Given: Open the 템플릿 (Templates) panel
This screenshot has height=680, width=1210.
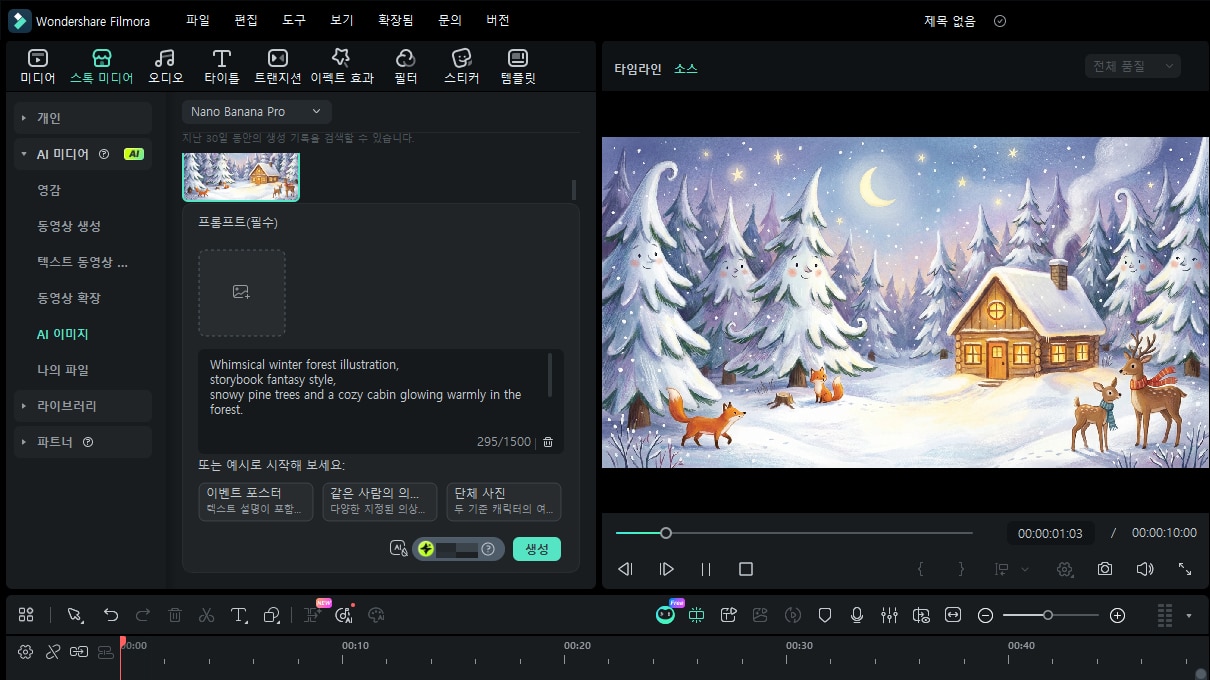Looking at the screenshot, I should 517,64.
